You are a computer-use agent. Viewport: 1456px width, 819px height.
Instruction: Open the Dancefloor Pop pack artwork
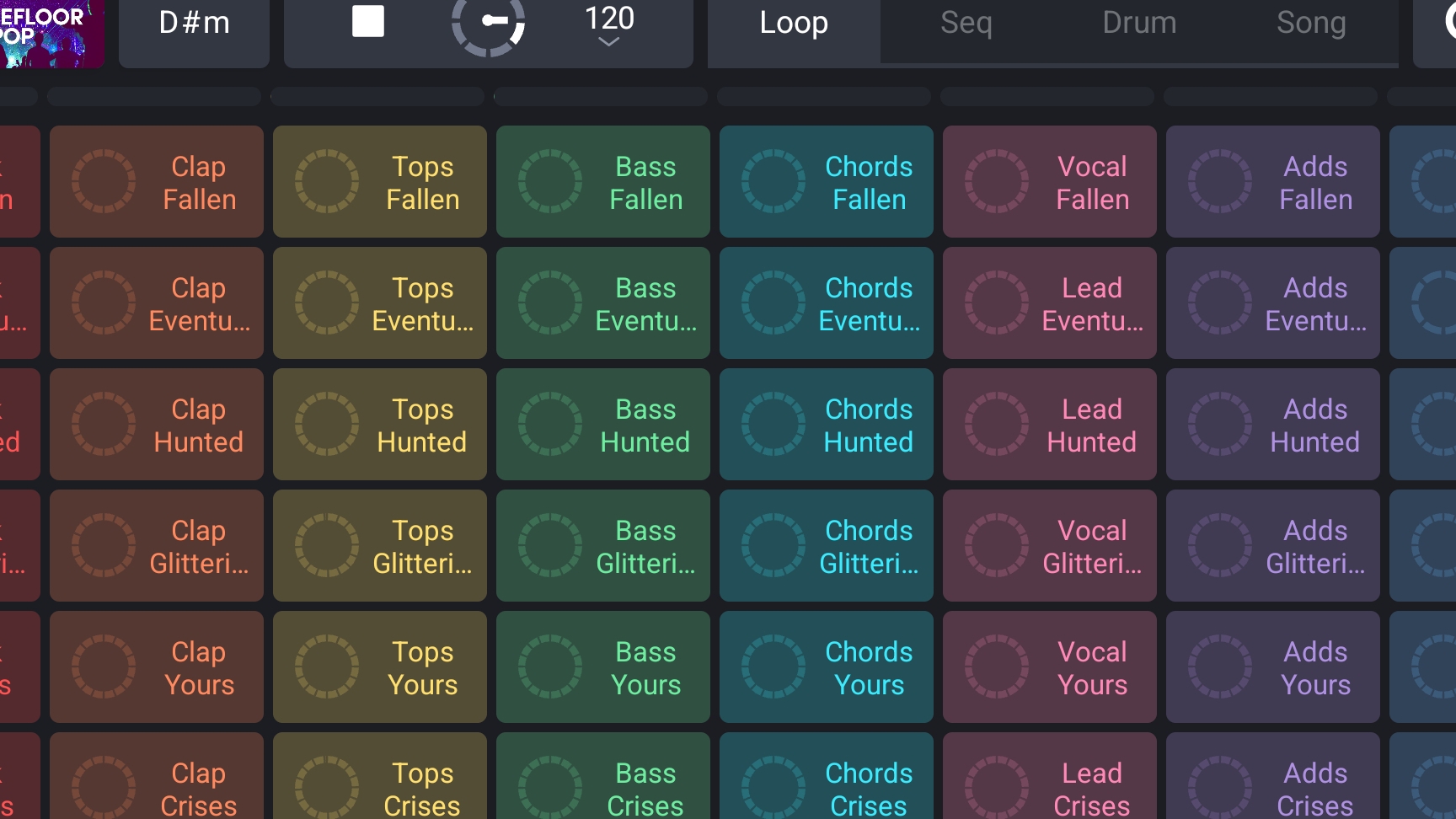coord(51,32)
